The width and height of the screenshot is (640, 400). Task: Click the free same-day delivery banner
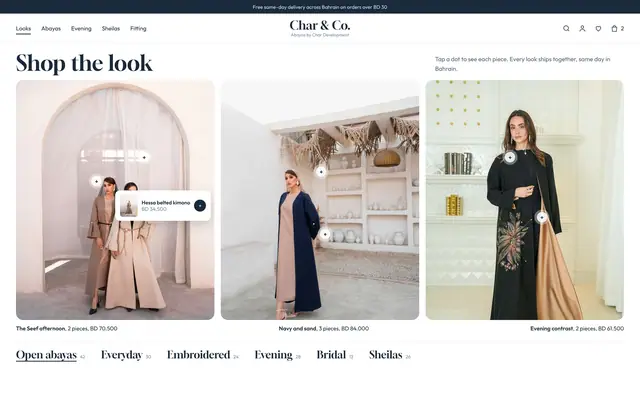(x=320, y=7)
